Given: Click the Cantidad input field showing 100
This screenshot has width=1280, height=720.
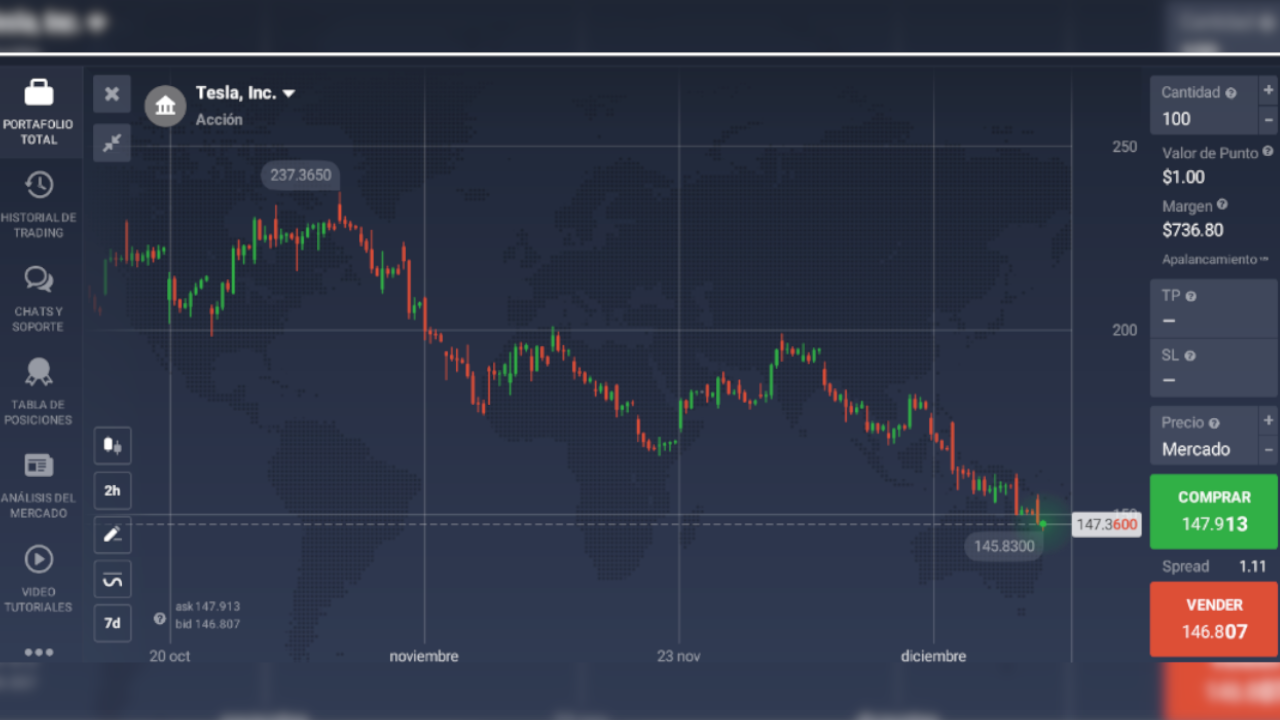Looking at the screenshot, I should tap(1203, 118).
